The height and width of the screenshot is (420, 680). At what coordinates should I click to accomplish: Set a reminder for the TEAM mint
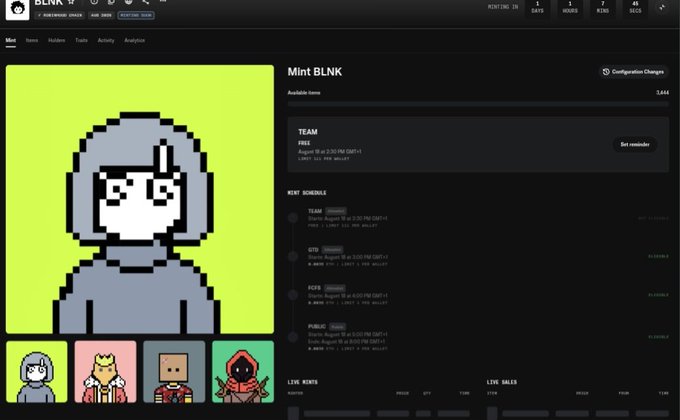click(x=634, y=144)
